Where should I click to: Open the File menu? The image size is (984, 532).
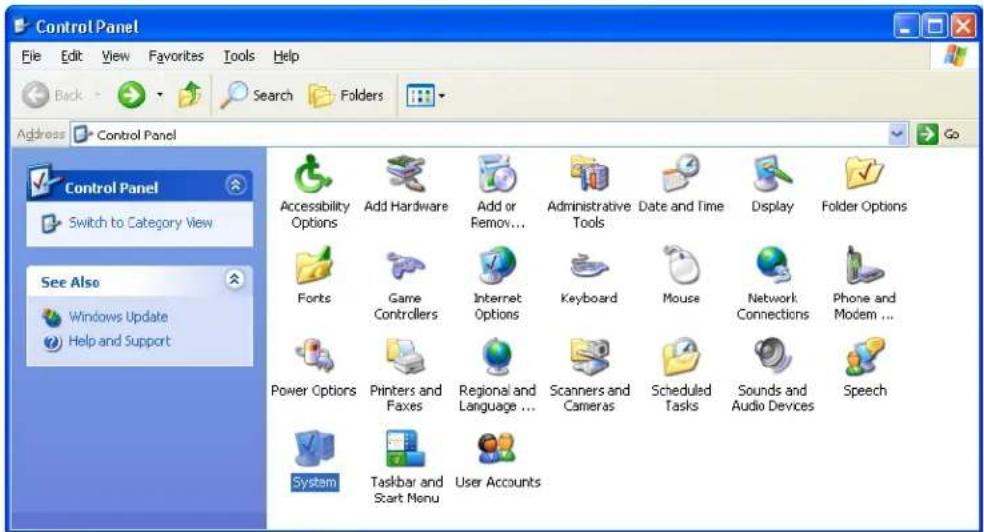coord(31,56)
